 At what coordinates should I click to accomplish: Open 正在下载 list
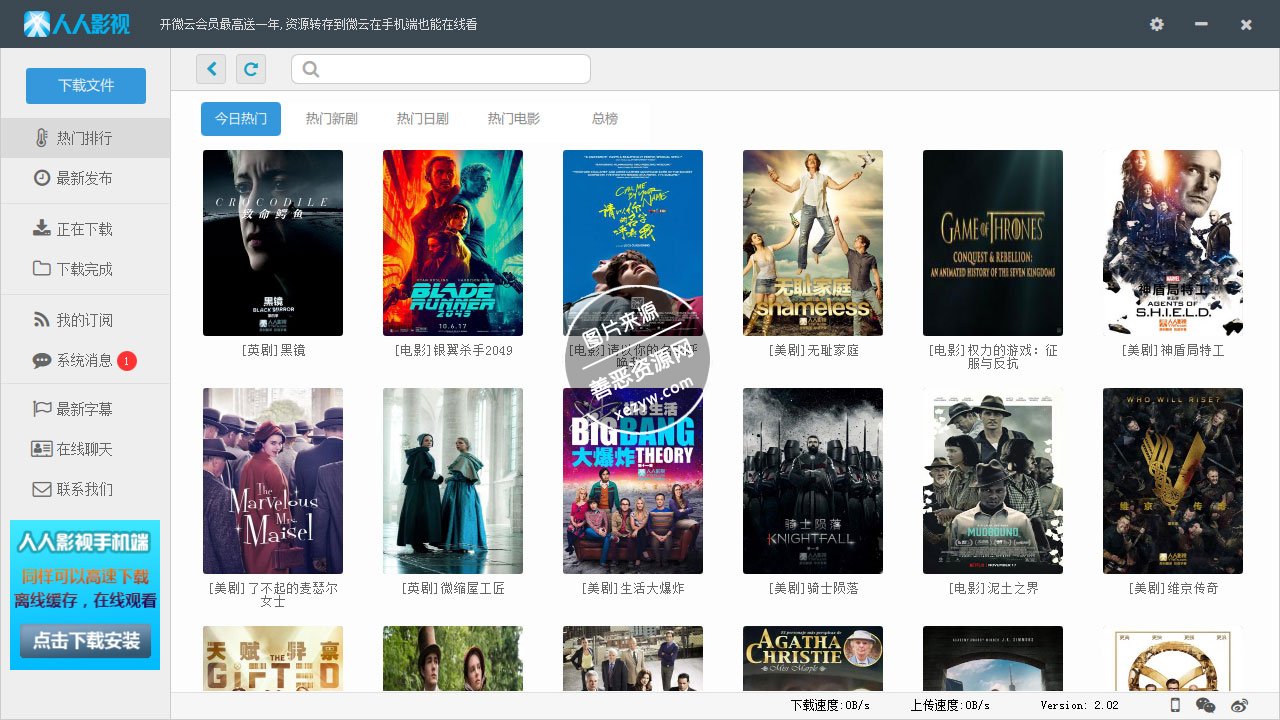[85, 229]
